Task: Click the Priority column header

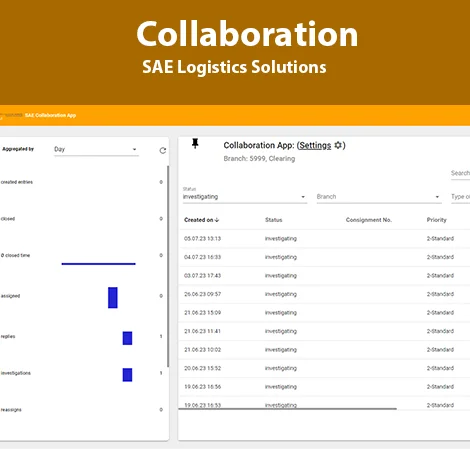Action: pyautogui.click(x=436, y=220)
